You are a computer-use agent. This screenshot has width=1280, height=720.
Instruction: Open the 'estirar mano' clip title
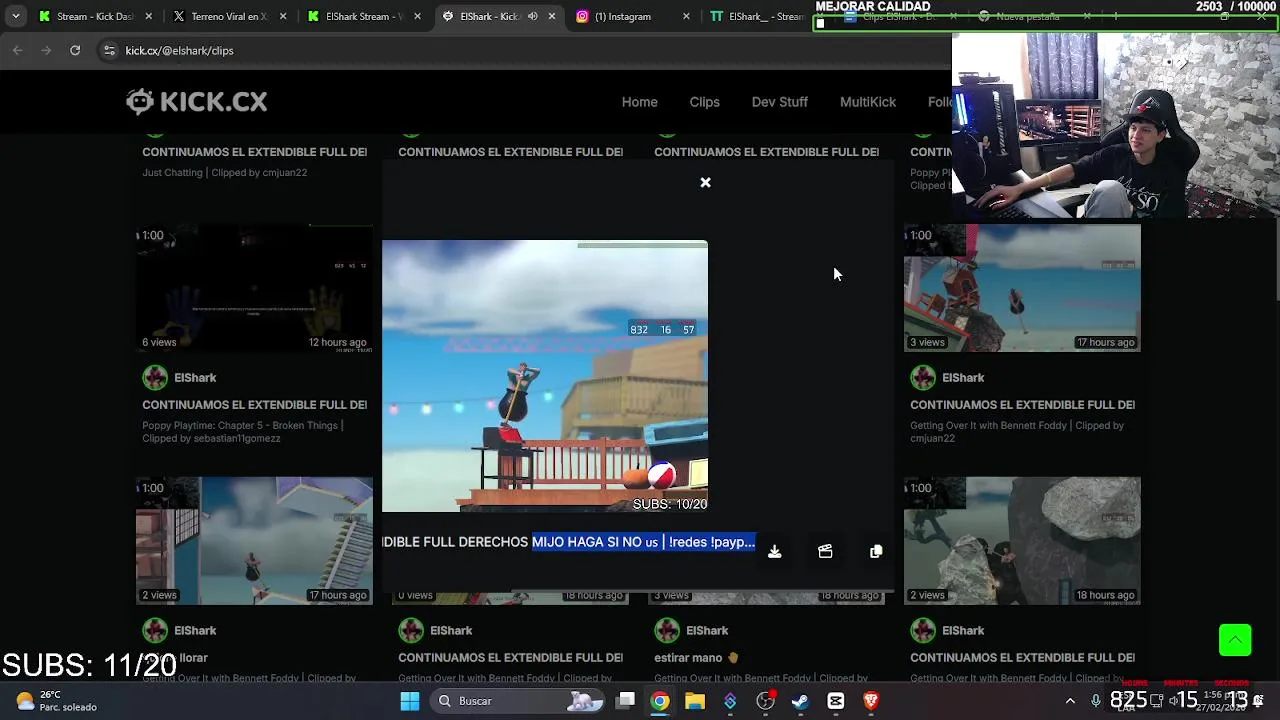point(695,658)
